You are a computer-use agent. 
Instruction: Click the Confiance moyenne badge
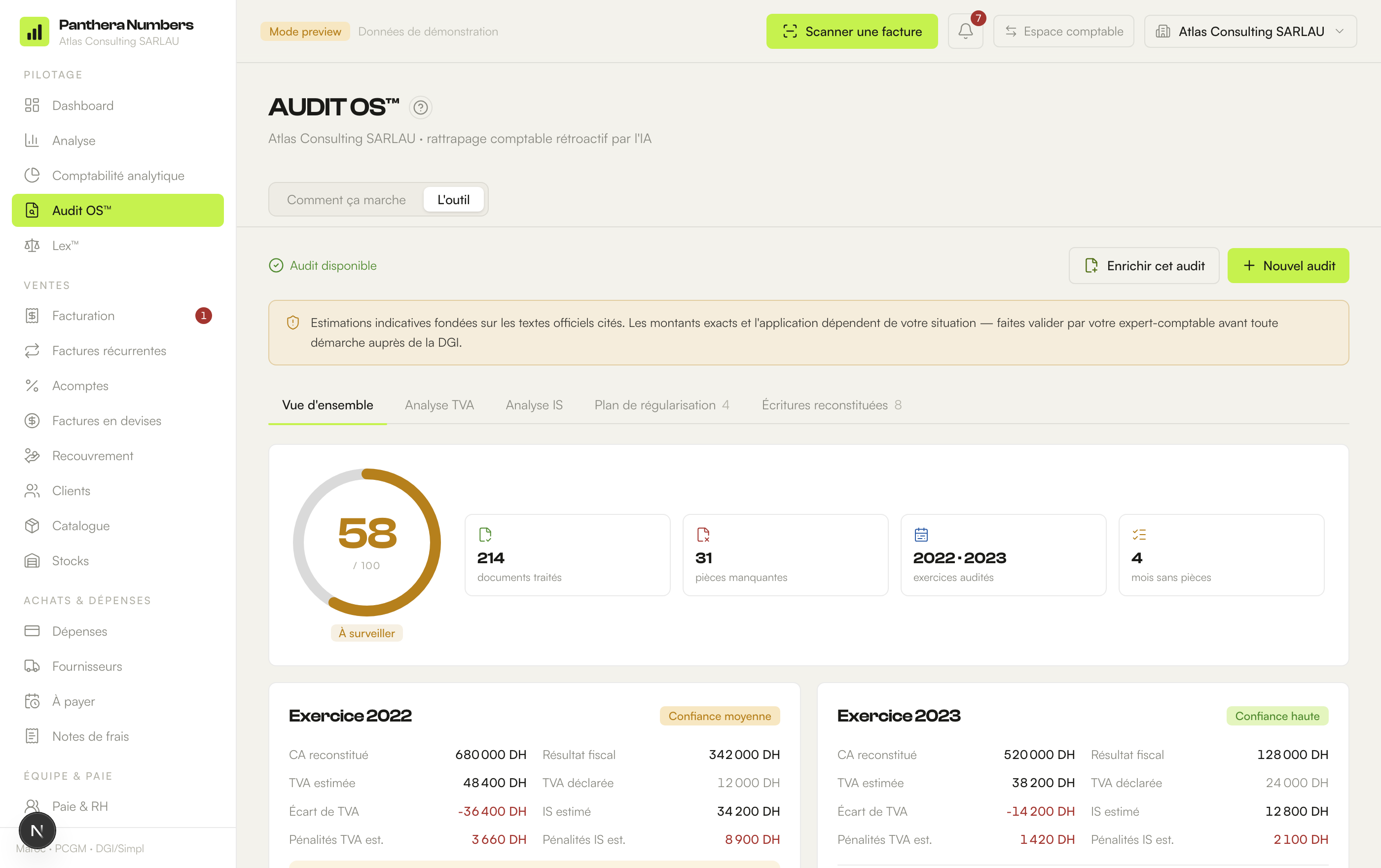tap(720, 716)
